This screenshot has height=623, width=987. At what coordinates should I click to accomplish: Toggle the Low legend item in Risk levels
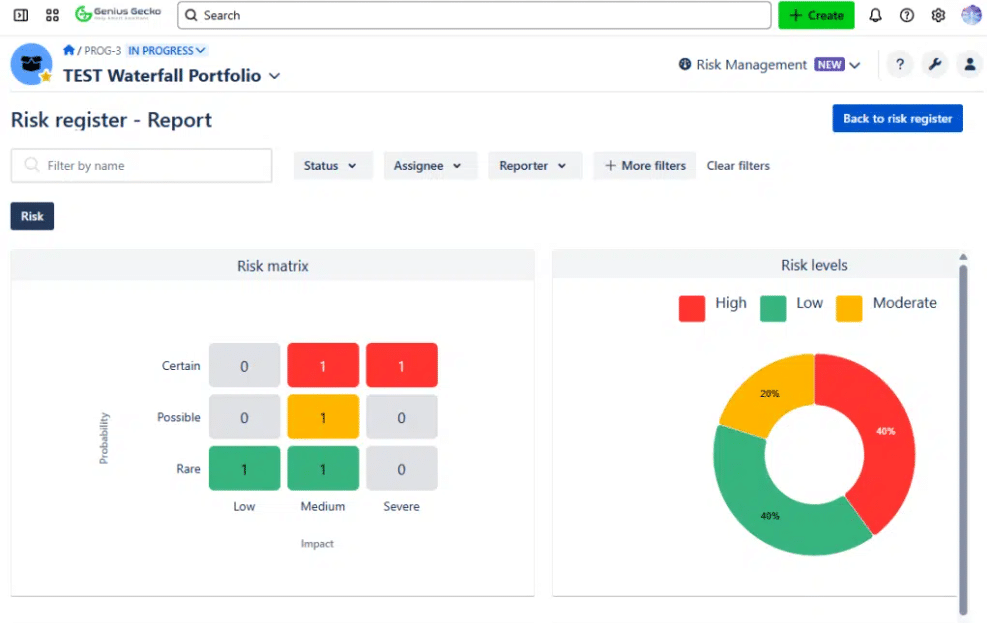(792, 305)
